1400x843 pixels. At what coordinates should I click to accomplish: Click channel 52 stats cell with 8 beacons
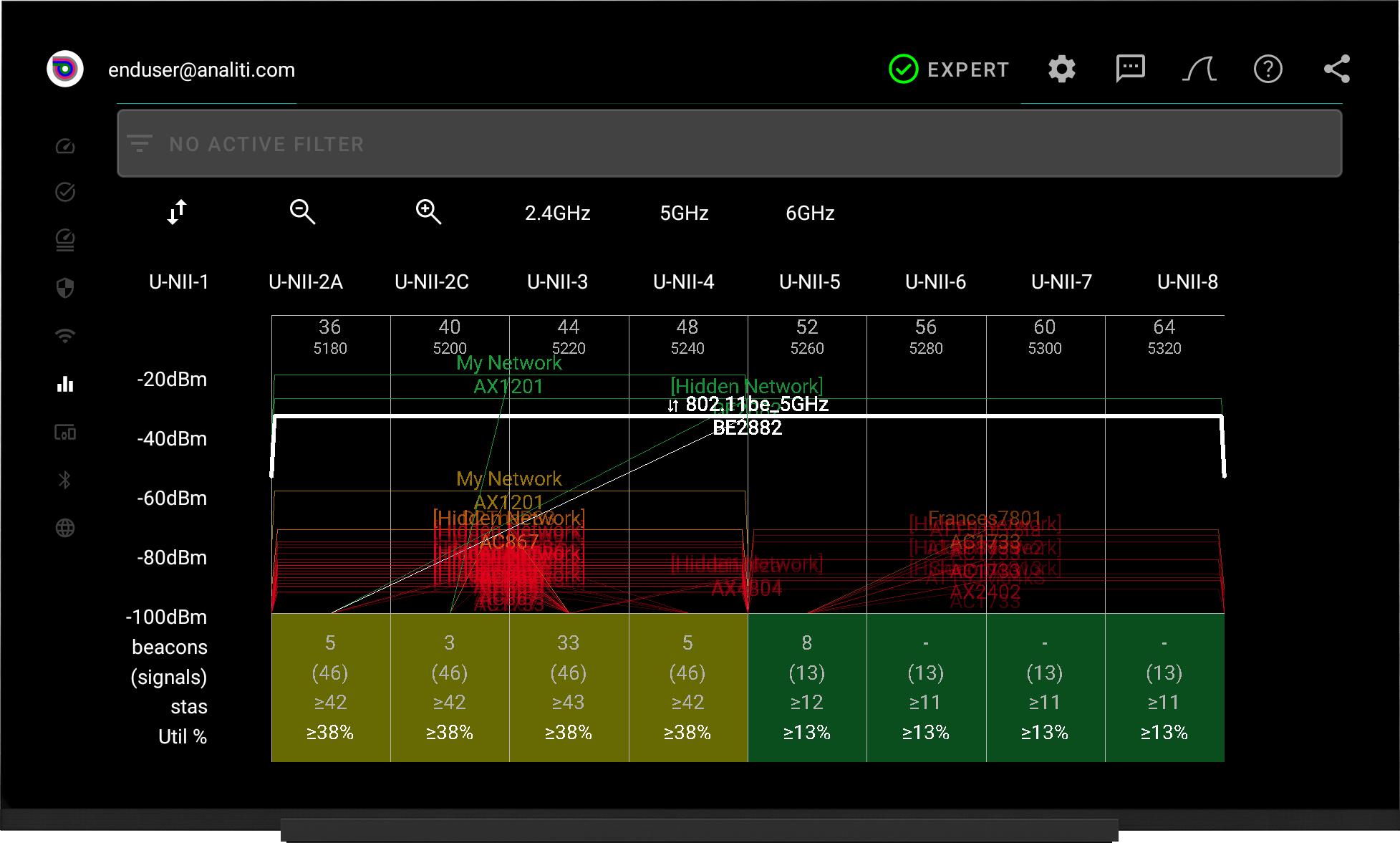click(807, 688)
